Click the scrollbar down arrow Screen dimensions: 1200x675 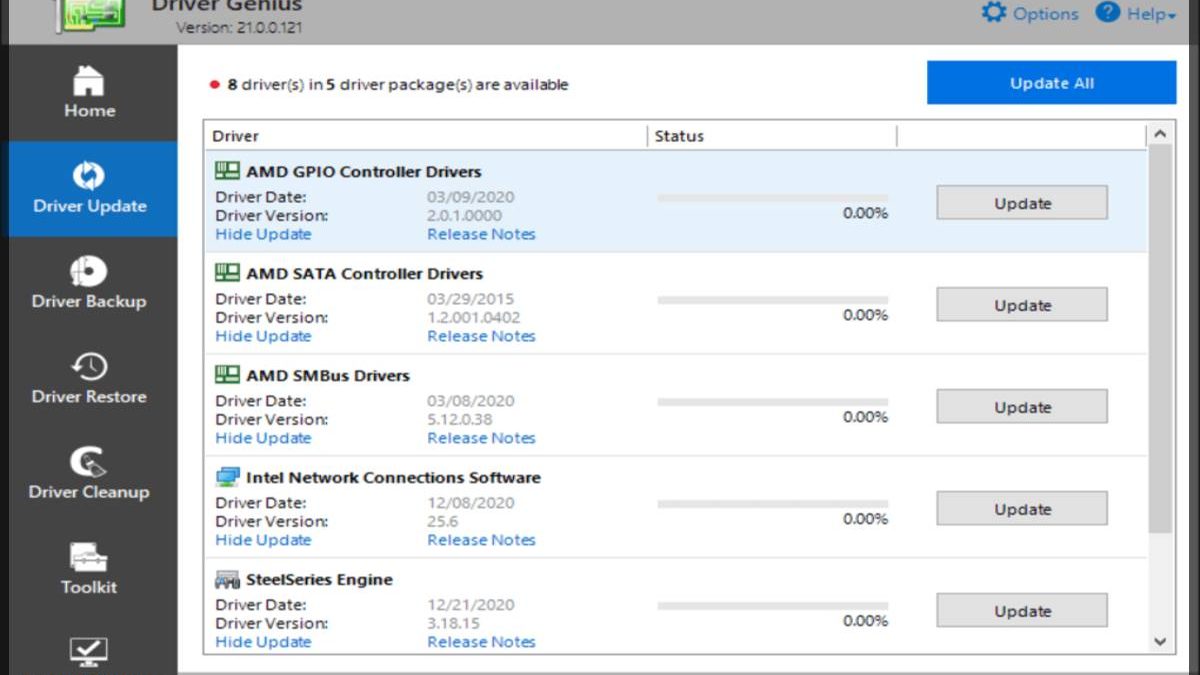coord(1160,642)
